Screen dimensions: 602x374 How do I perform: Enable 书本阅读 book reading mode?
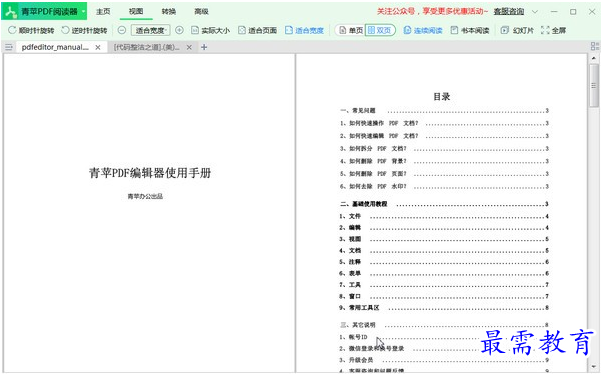click(x=470, y=30)
